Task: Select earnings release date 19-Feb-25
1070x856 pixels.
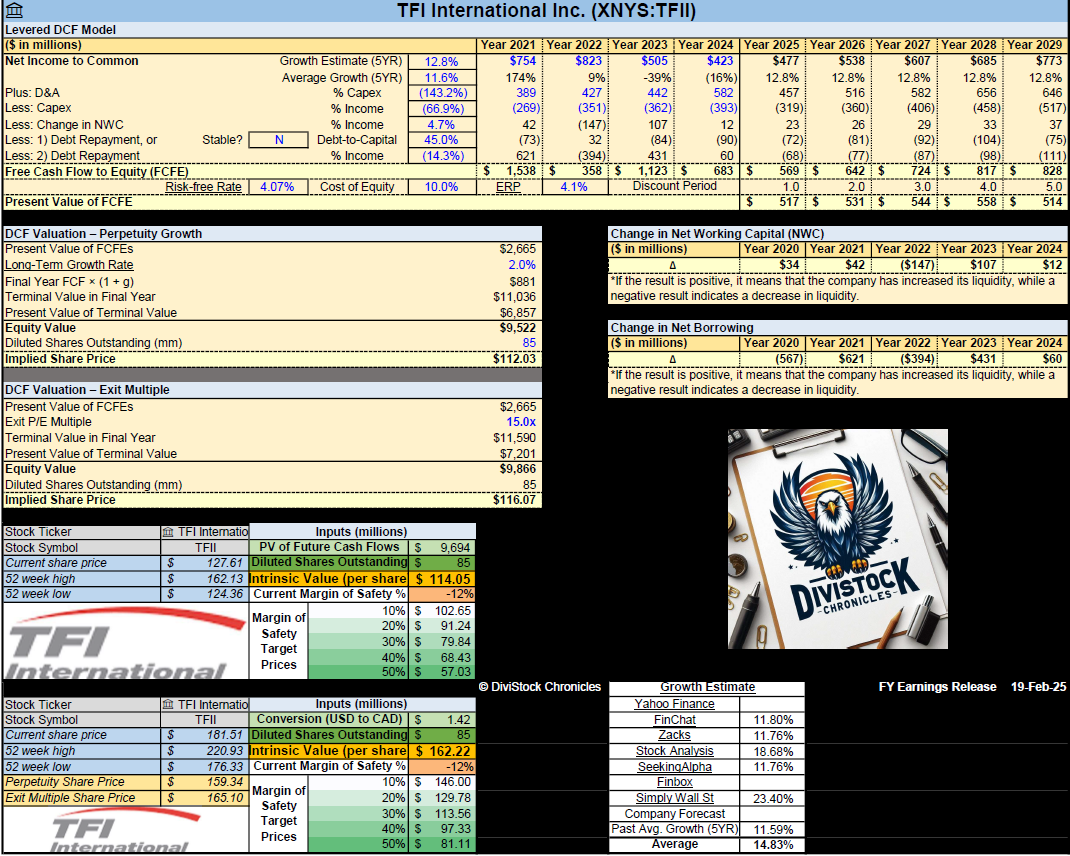Action: 1038,687
